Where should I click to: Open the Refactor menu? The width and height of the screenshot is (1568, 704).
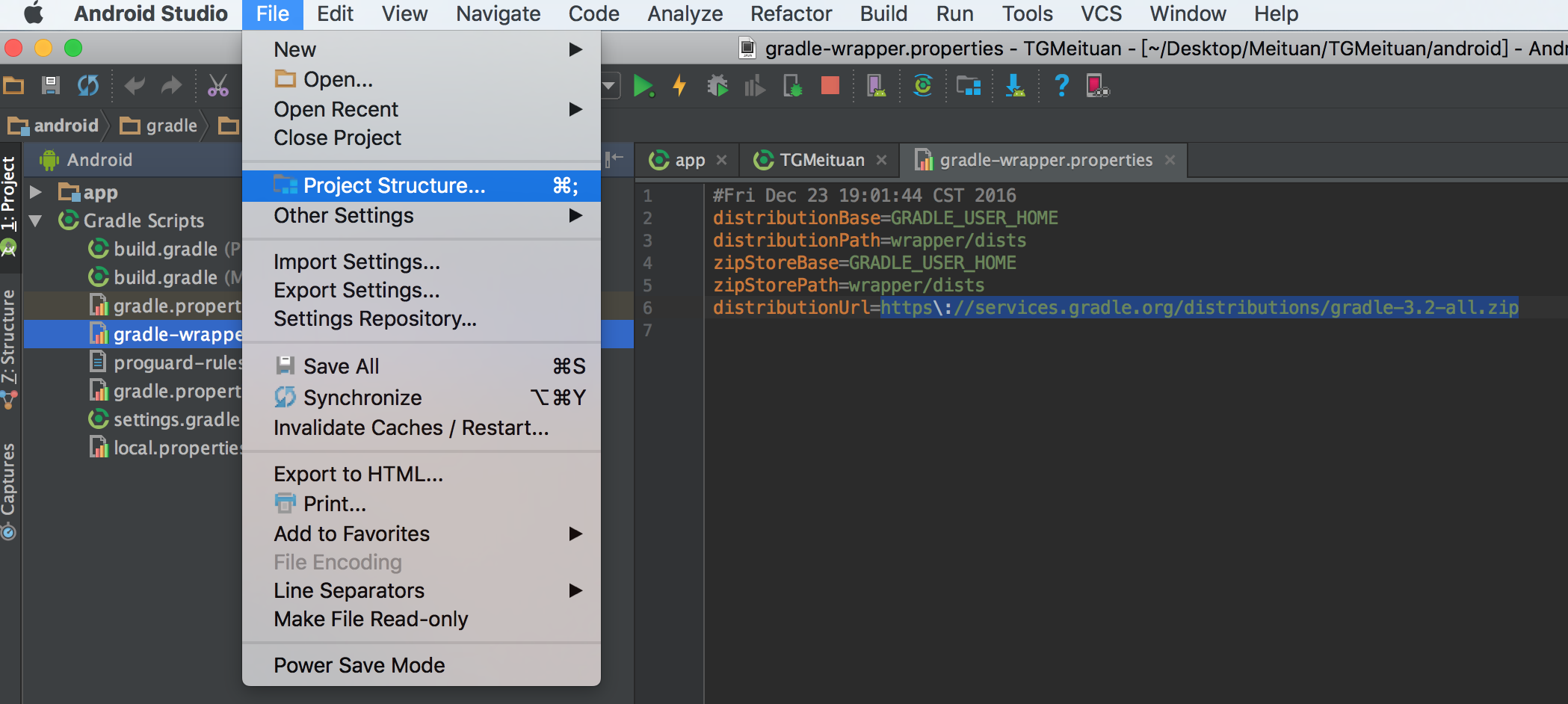pyautogui.click(x=791, y=13)
